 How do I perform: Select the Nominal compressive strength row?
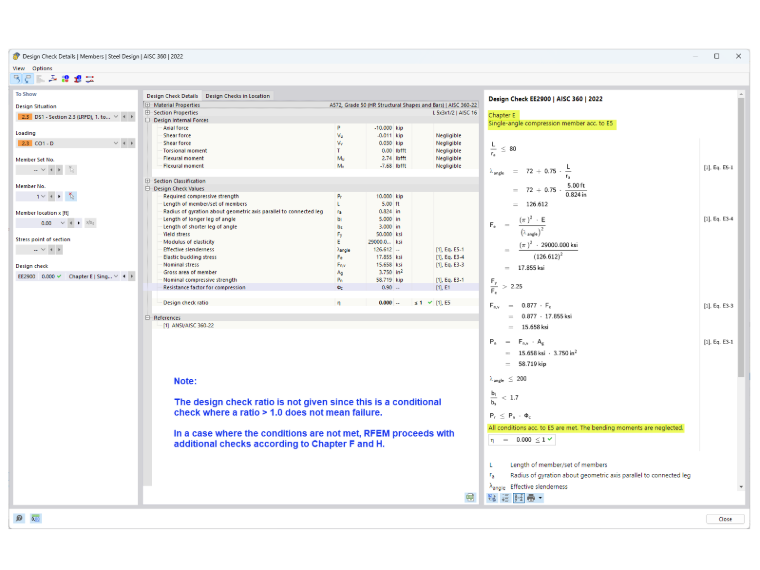click(x=315, y=280)
